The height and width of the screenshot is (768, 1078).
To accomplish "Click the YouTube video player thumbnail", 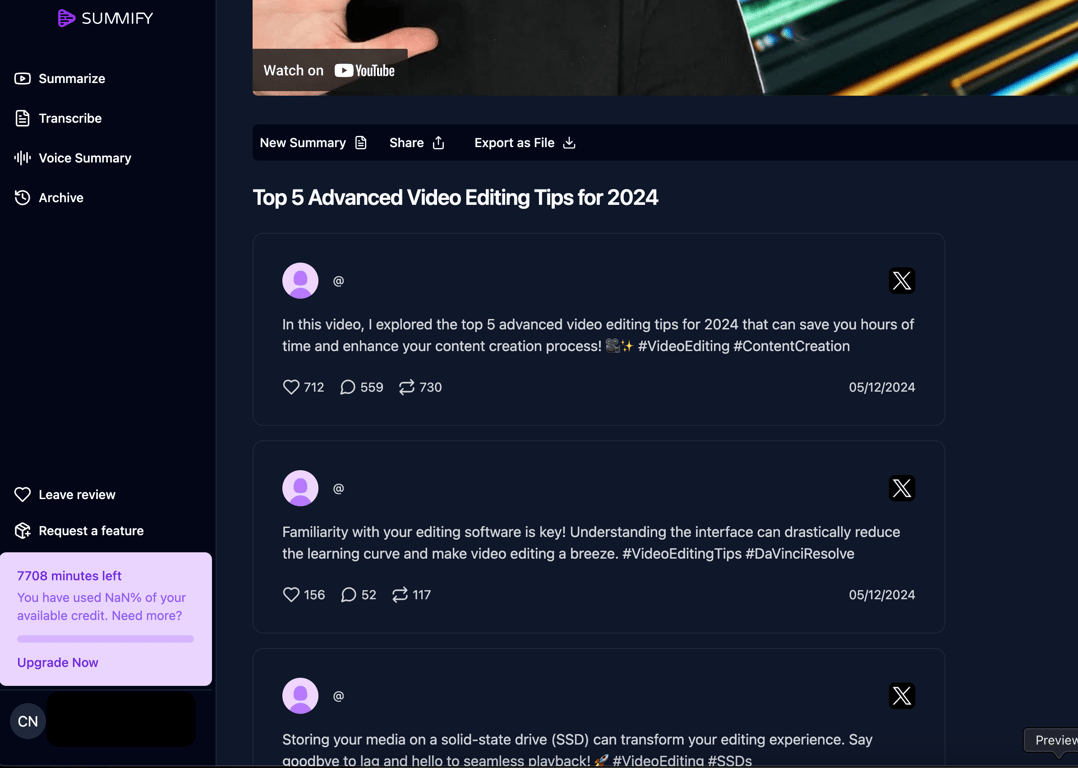I will 666,47.
